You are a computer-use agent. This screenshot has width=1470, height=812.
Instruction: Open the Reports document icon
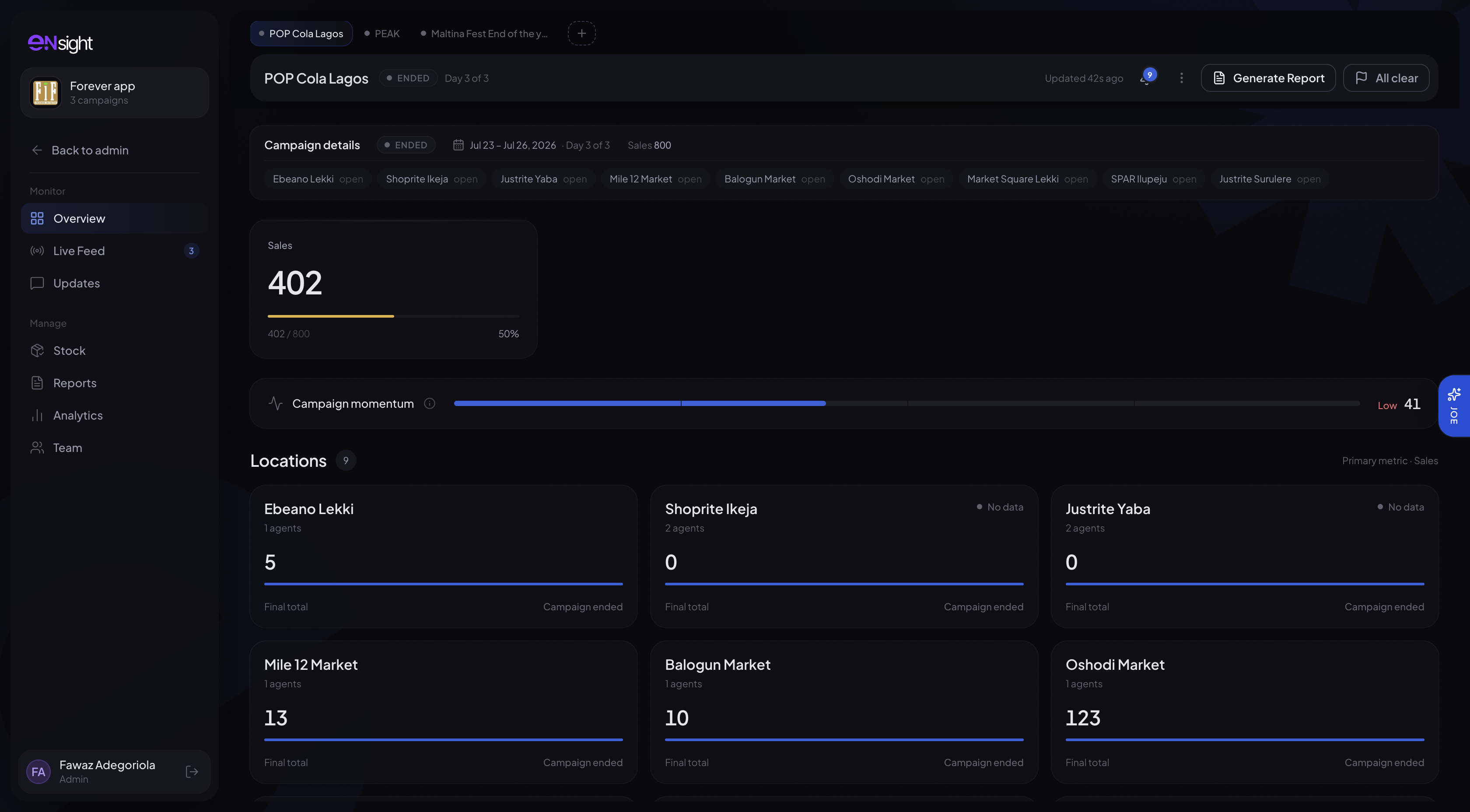(x=37, y=383)
